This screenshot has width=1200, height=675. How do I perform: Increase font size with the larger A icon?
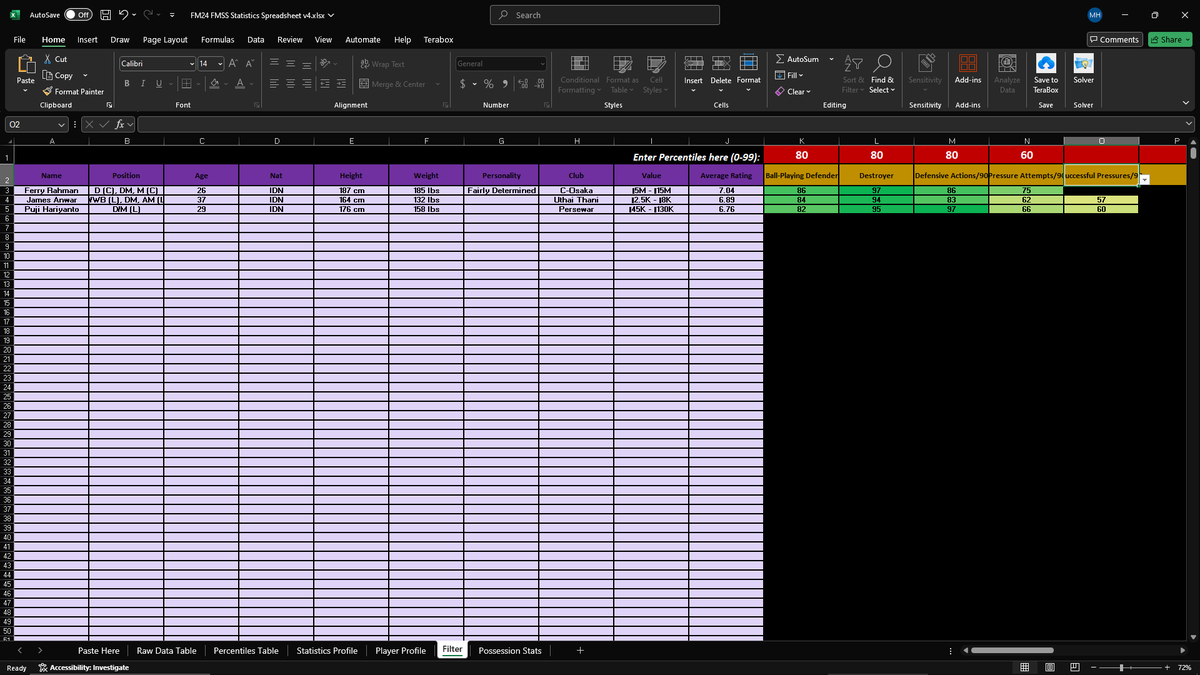pyautogui.click(x=234, y=64)
